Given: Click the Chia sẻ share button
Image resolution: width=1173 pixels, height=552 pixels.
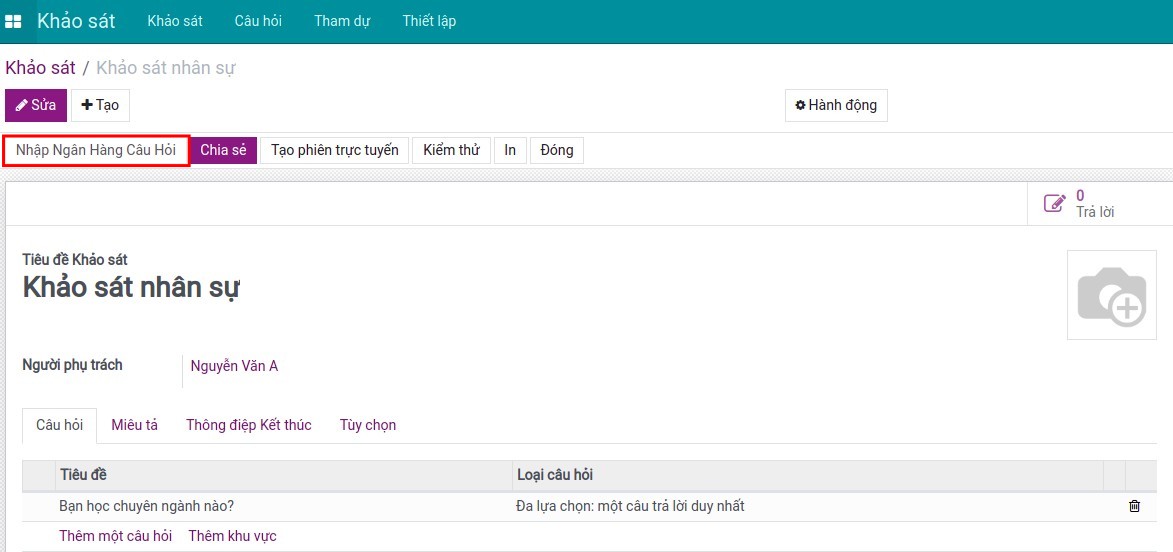Looking at the screenshot, I should 223,150.
